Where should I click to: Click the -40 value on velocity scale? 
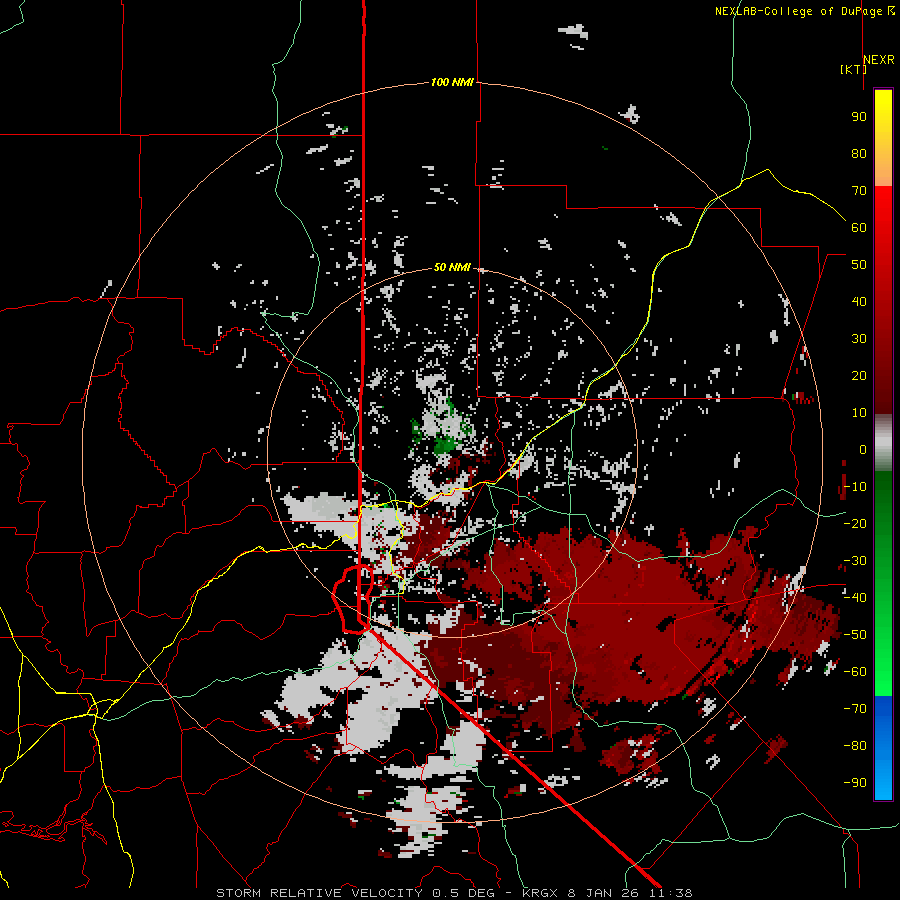[855, 598]
